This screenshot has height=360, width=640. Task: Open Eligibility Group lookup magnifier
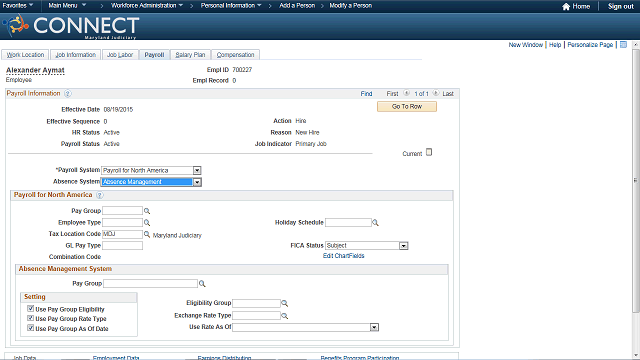tap(284, 303)
